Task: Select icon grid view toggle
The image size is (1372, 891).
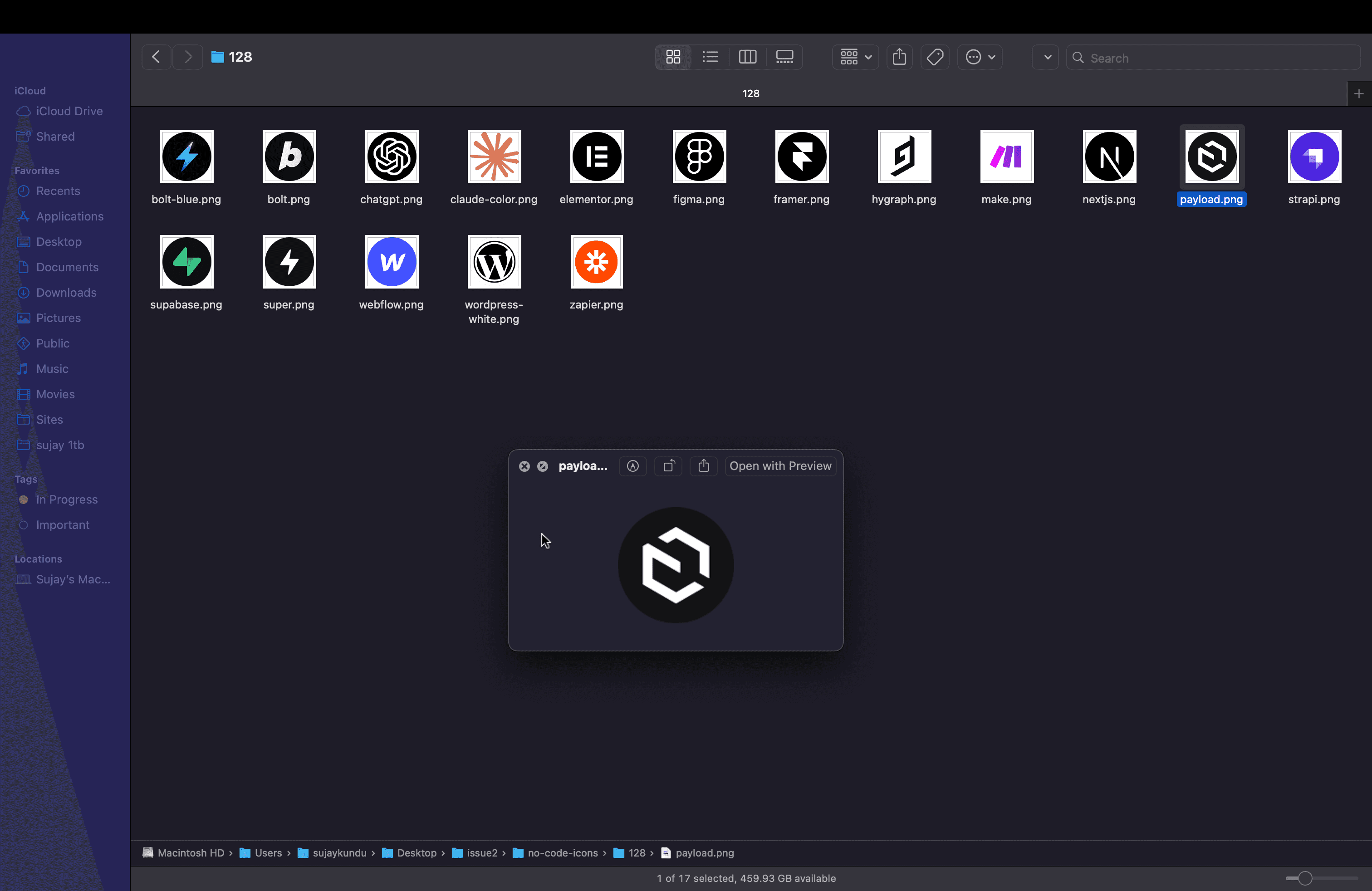Action: (673, 57)
